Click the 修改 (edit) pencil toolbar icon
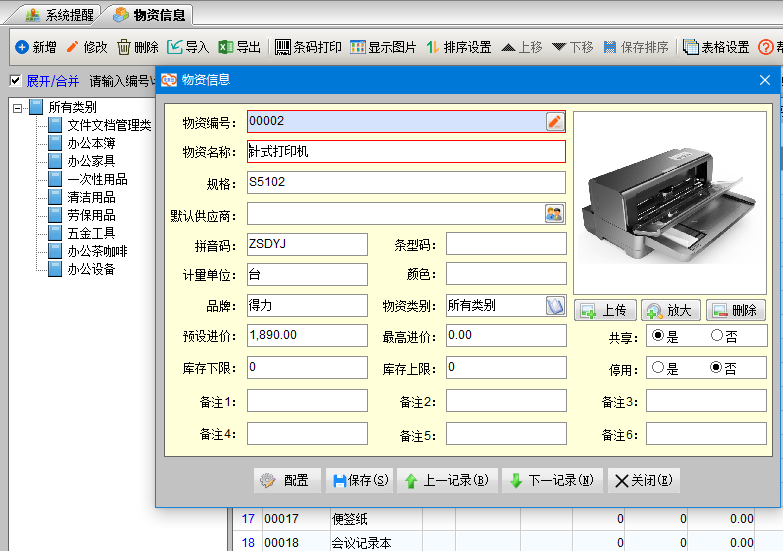Image resolution: width=783 pixels, height=551 pixels. [73, 47]
